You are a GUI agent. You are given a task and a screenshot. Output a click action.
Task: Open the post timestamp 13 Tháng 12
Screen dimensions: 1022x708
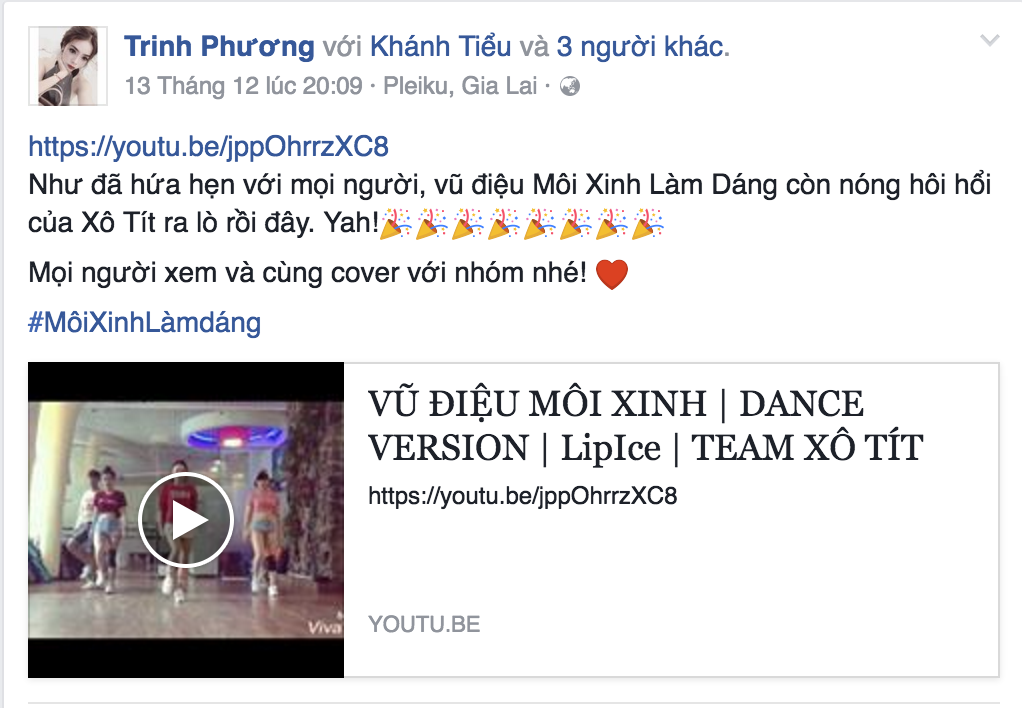(x=244, y=85)
